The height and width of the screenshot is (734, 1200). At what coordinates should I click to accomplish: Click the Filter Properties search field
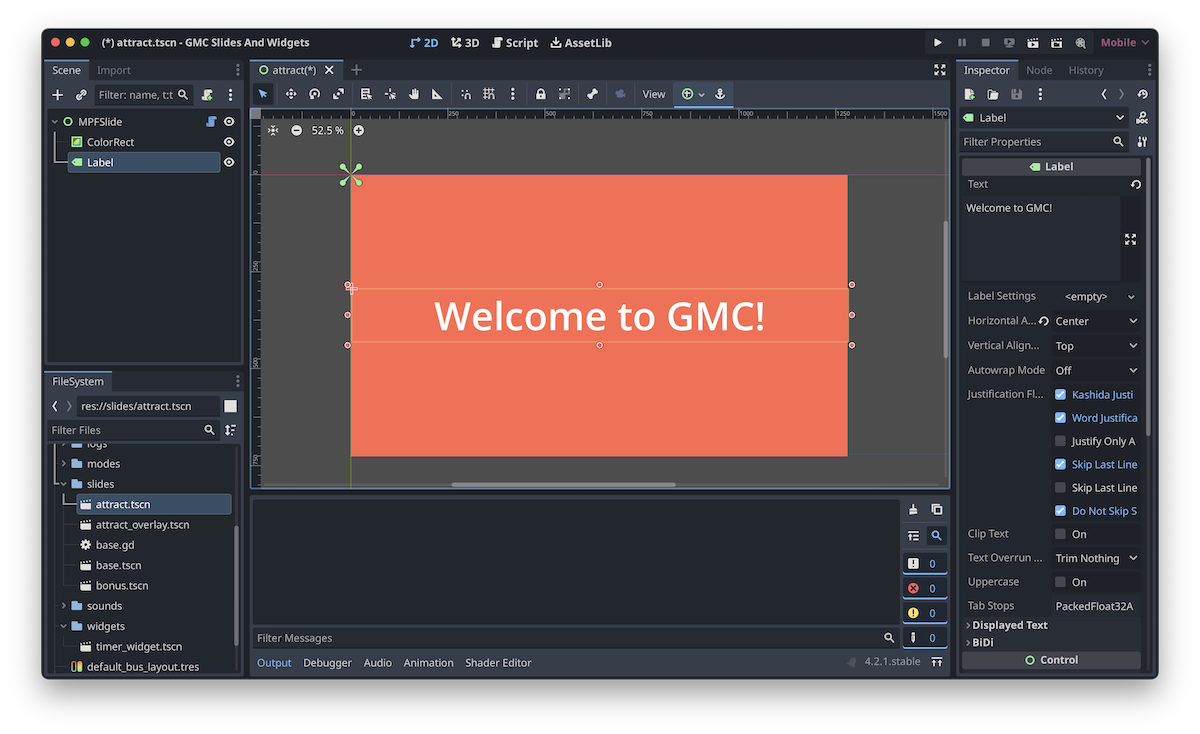pos(1035,142)
